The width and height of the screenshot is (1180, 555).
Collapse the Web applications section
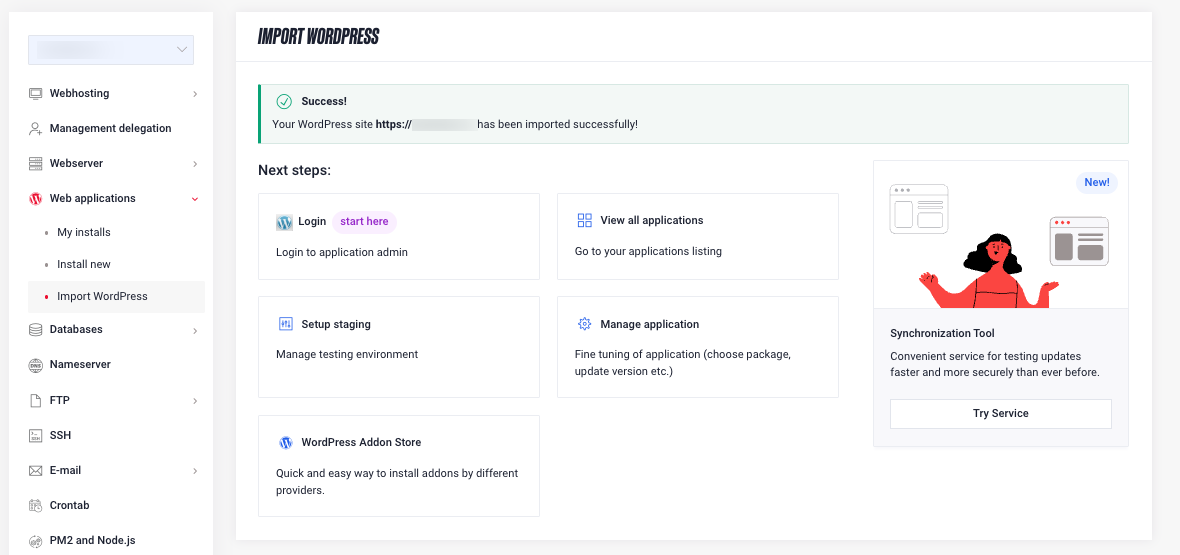pos(195,199)
